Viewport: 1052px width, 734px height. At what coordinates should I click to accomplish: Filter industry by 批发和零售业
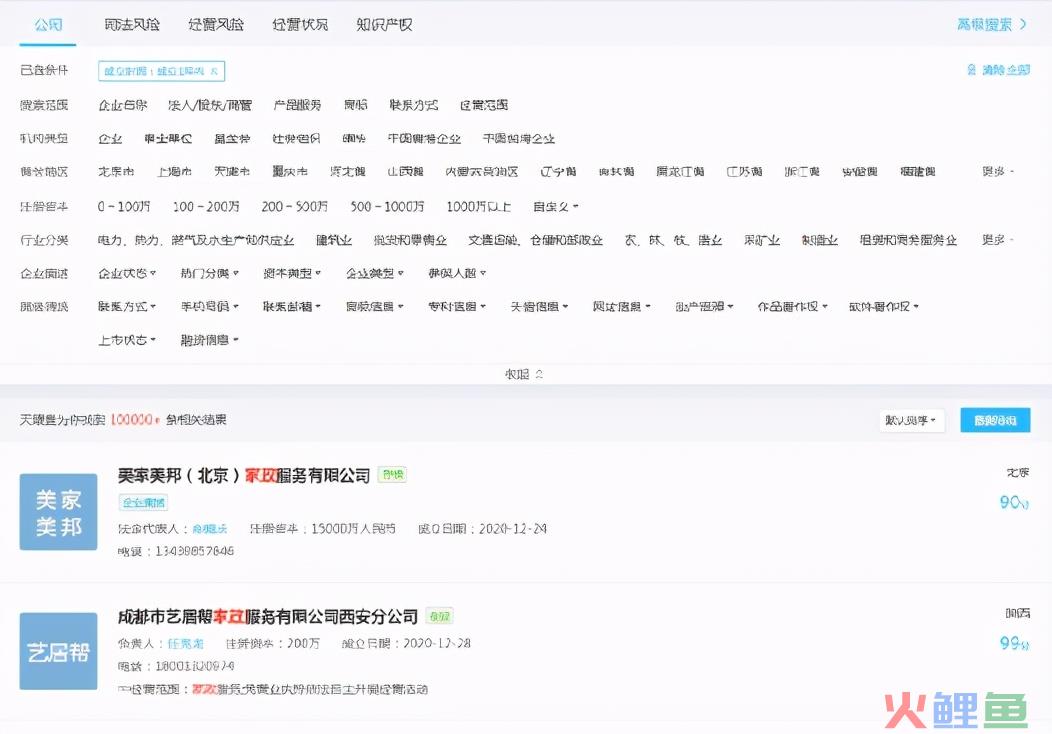click(410, 240)
